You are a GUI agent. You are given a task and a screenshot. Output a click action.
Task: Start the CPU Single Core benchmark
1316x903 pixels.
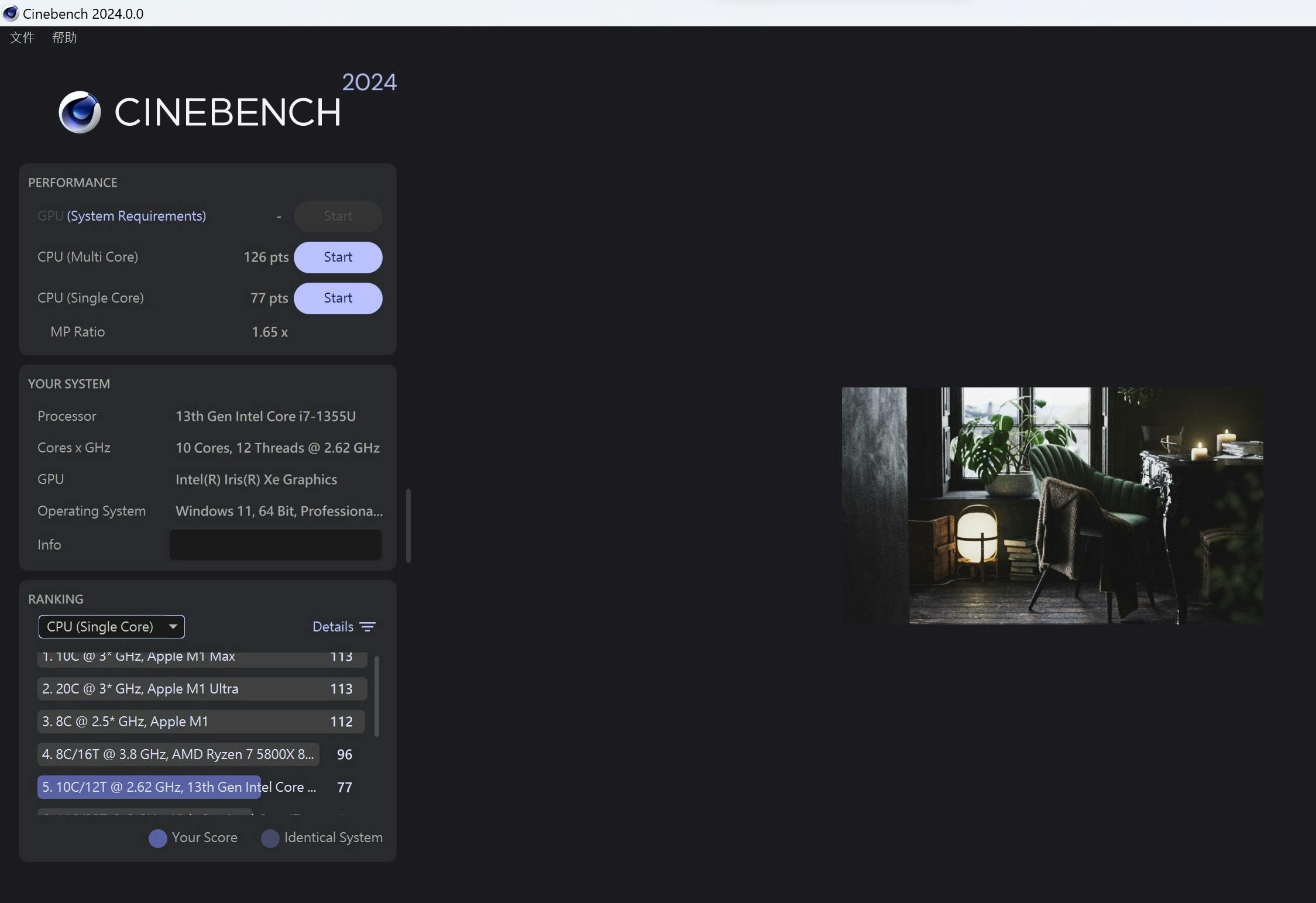pyautogui.click(x=338, y=298)
